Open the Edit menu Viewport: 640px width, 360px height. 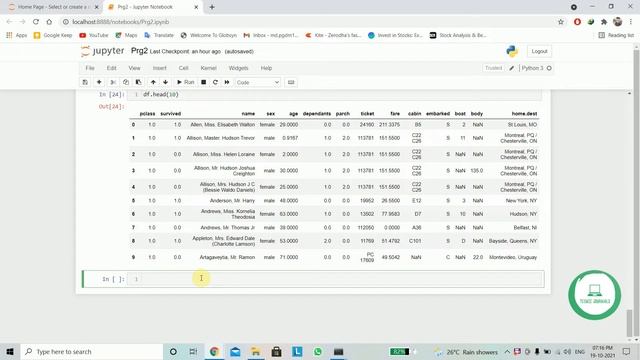point(111,68)
